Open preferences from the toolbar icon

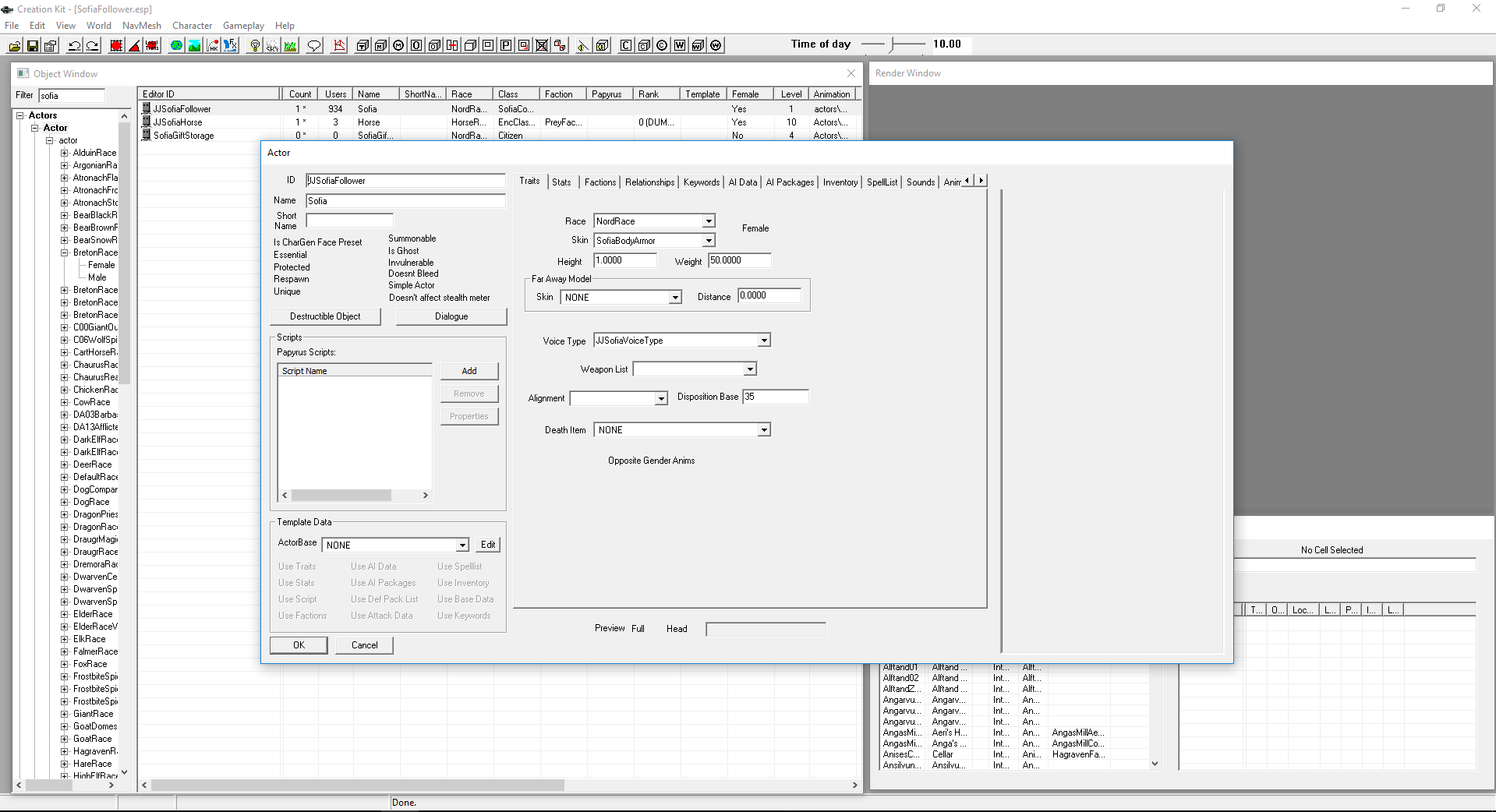tap(51, 45)
